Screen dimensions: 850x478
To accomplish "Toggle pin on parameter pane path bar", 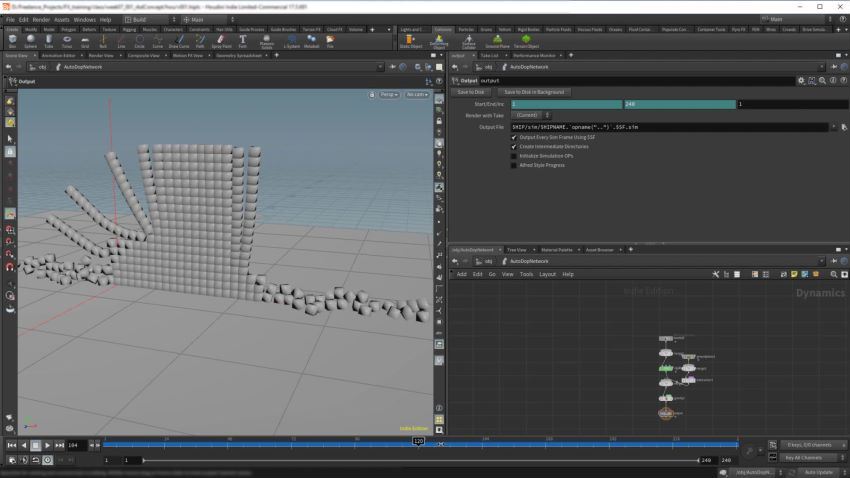I will (834, 67).
